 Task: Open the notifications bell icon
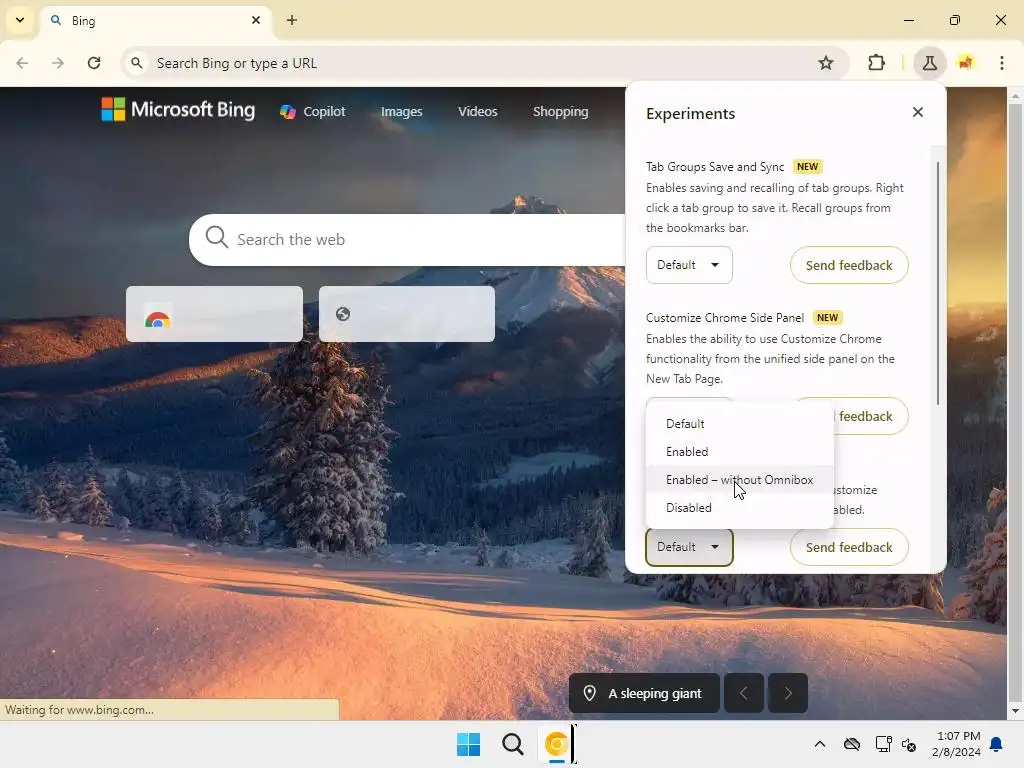click(997, 744)
